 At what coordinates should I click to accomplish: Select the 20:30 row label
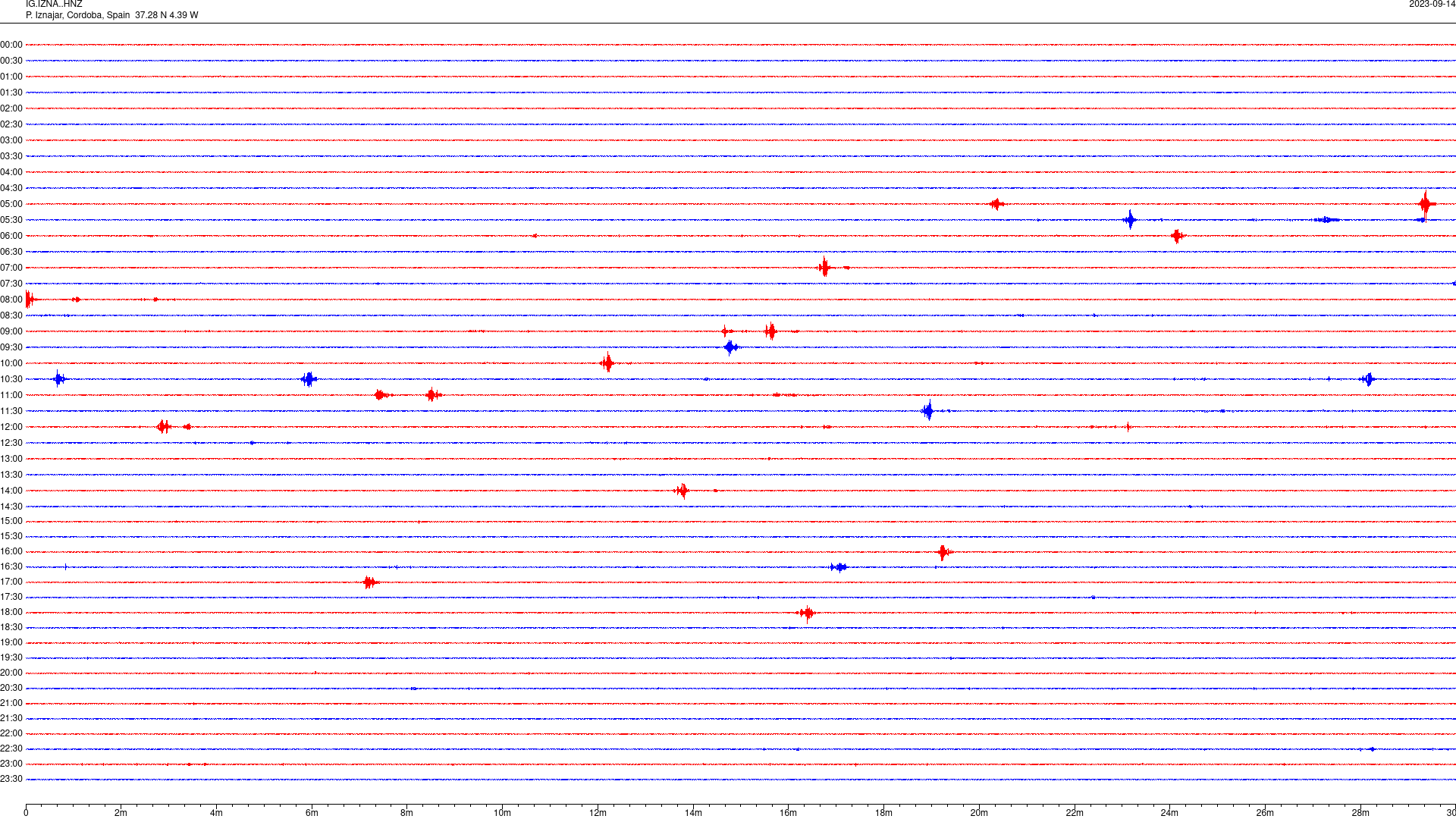coord(11,688)
